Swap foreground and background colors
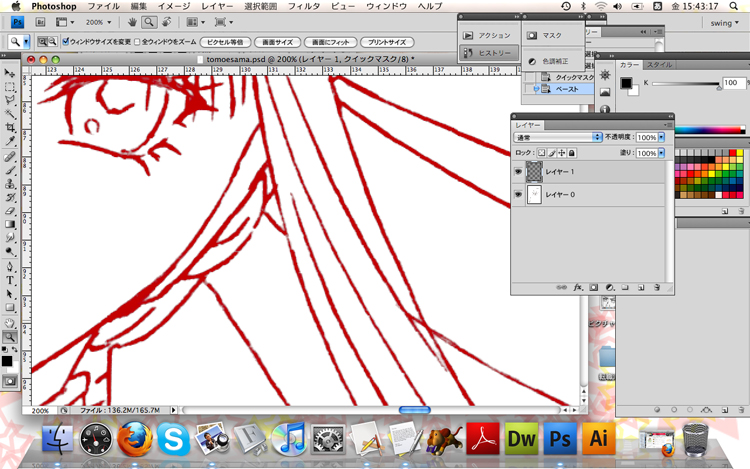Screen dimensions: 750x469 [14, 350]
